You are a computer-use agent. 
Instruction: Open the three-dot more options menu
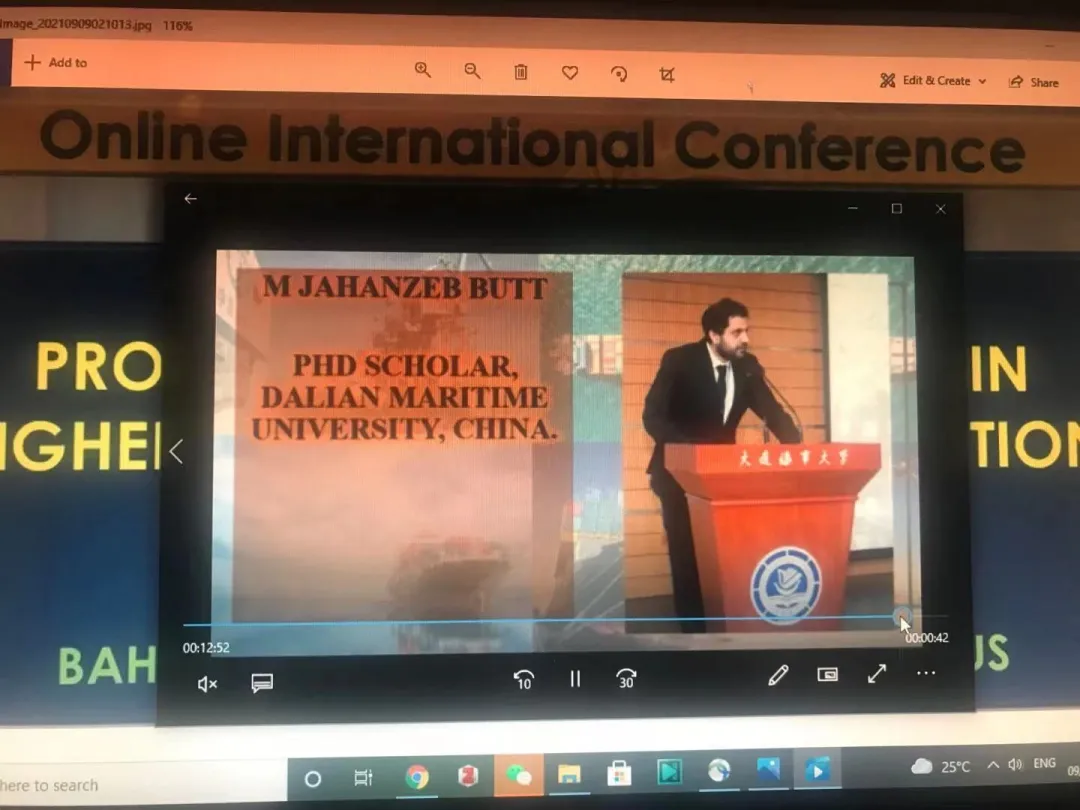tap(926, 673)
